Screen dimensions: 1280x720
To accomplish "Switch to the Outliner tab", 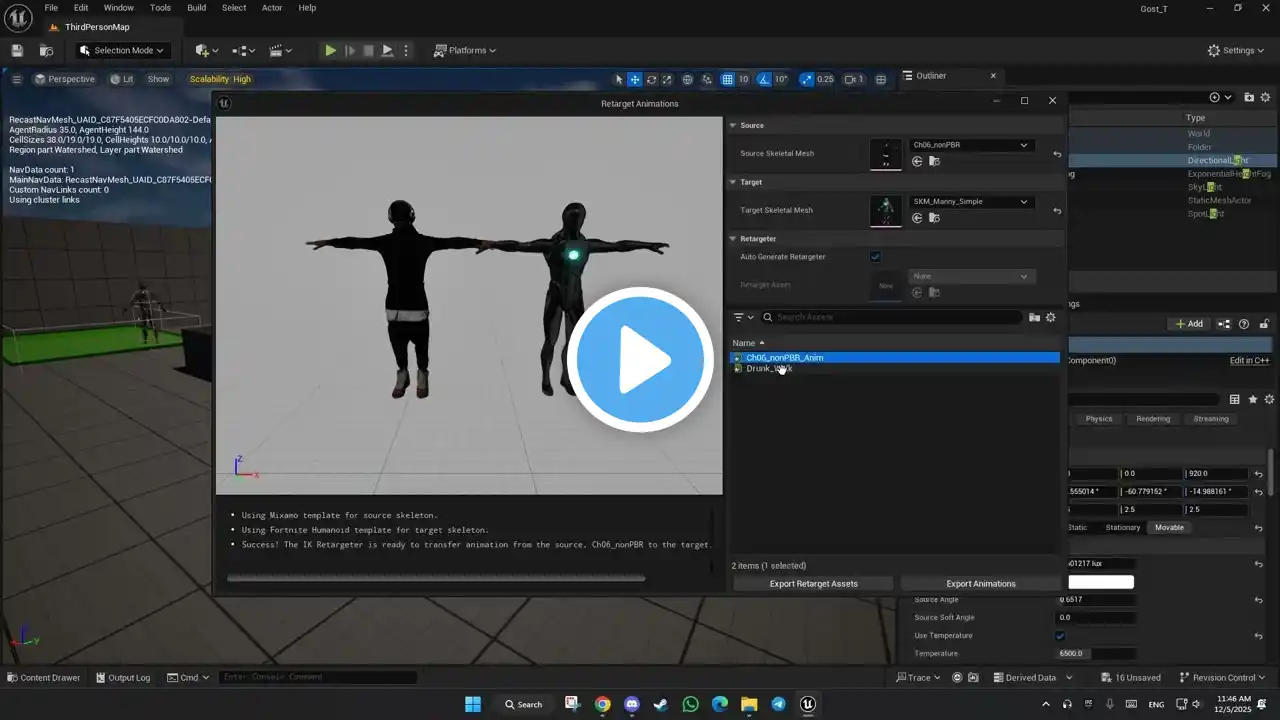I will pos(931,76).
